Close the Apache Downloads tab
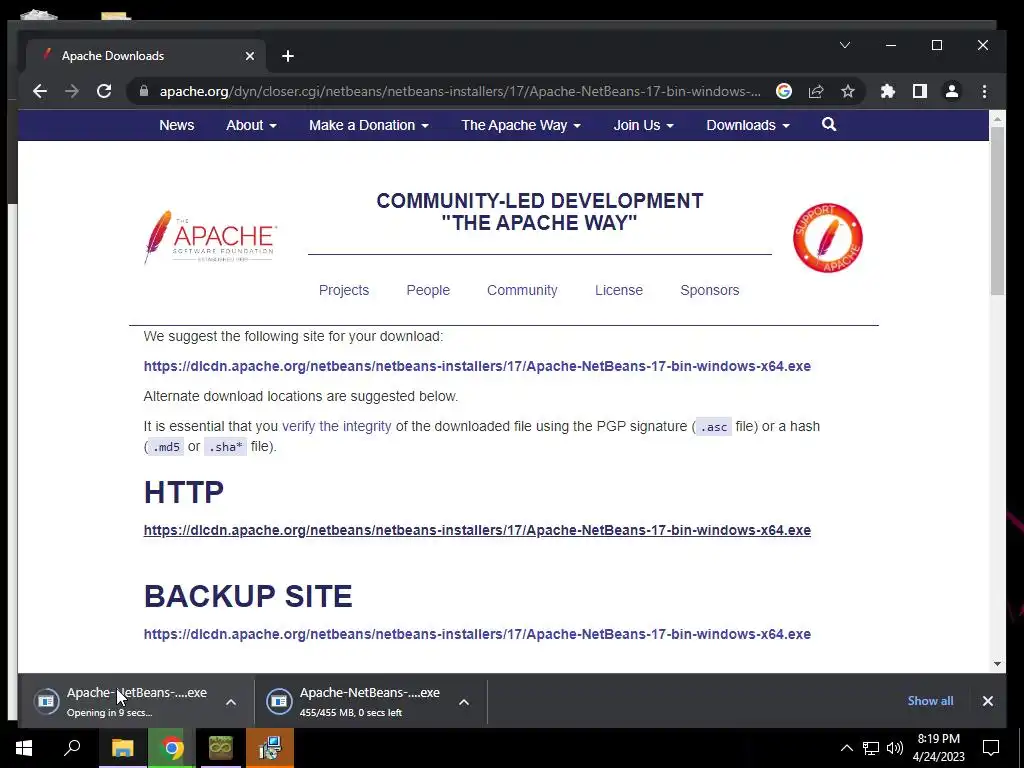 tap(249, 56)
